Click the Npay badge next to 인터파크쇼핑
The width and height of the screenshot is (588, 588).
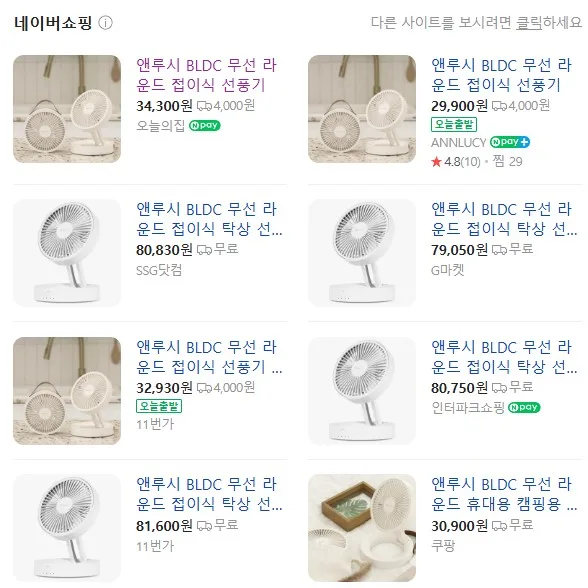(524, 407)
